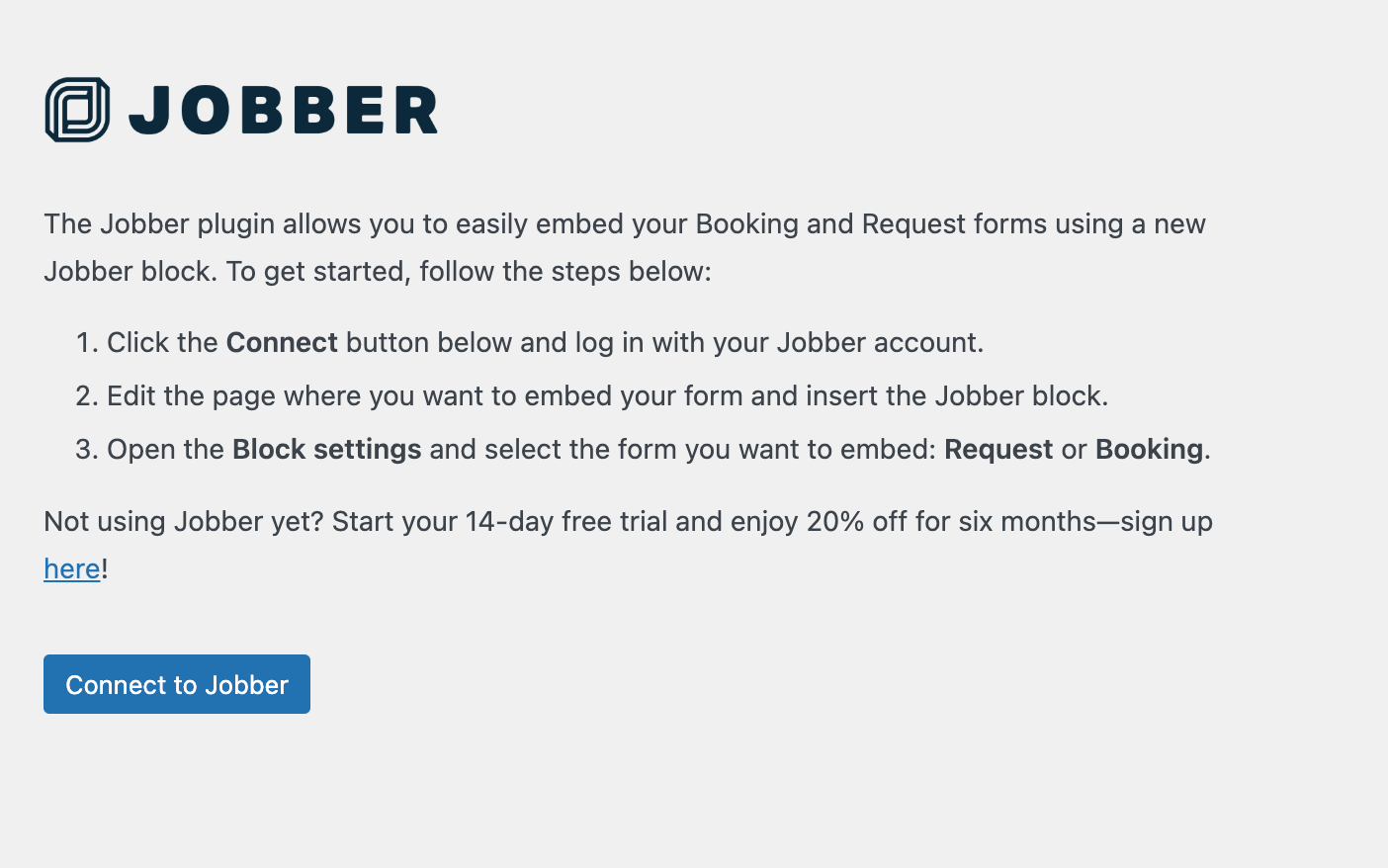Screen dimensions: 1388x868
Task: Click the bold word Booking
Action: click(1149, 449)
